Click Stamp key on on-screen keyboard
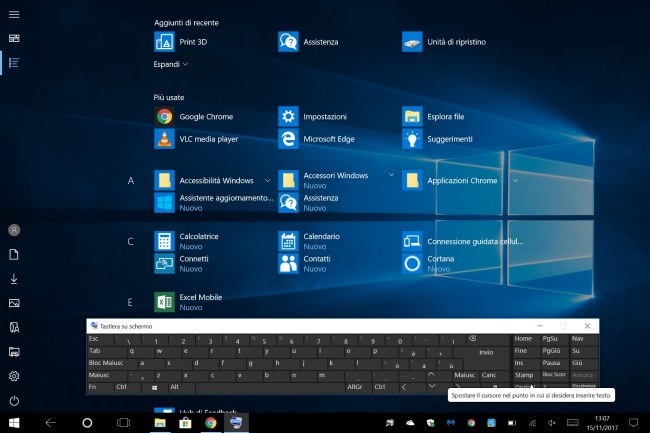This screenshot has height=433, width=650. [x=526, y=375]
